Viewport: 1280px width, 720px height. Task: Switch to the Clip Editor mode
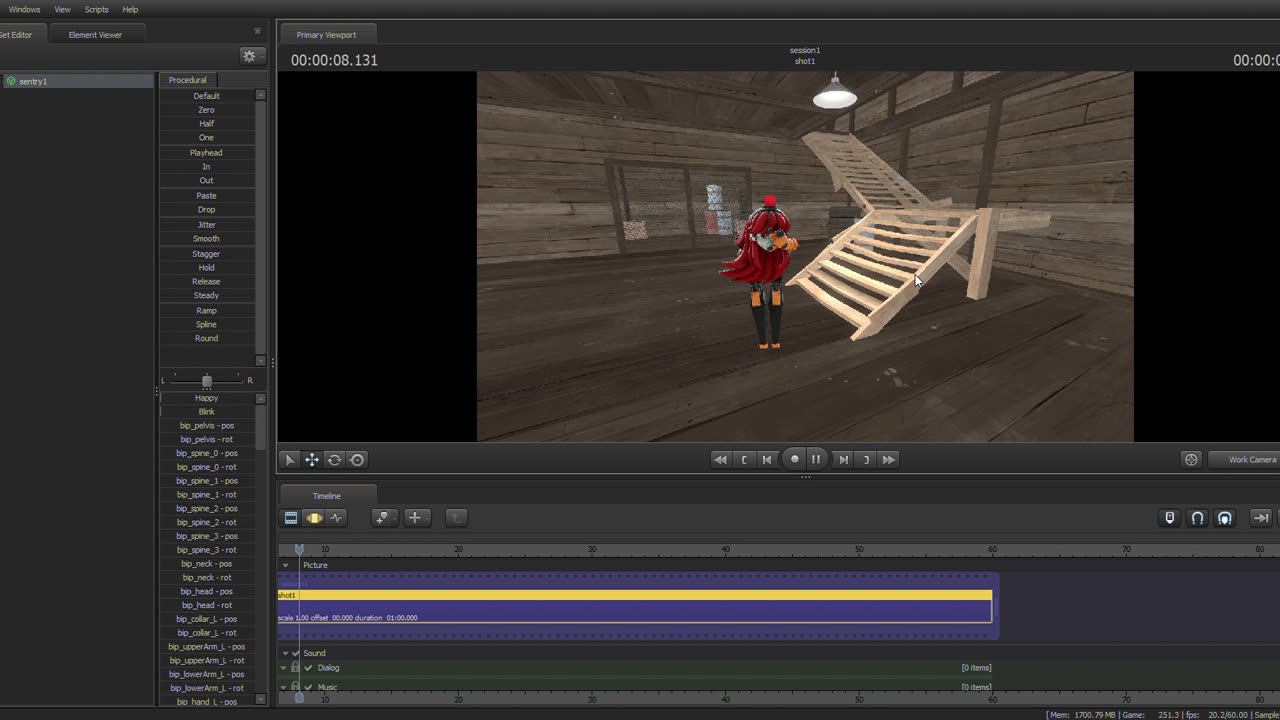(x=291, y=518)
